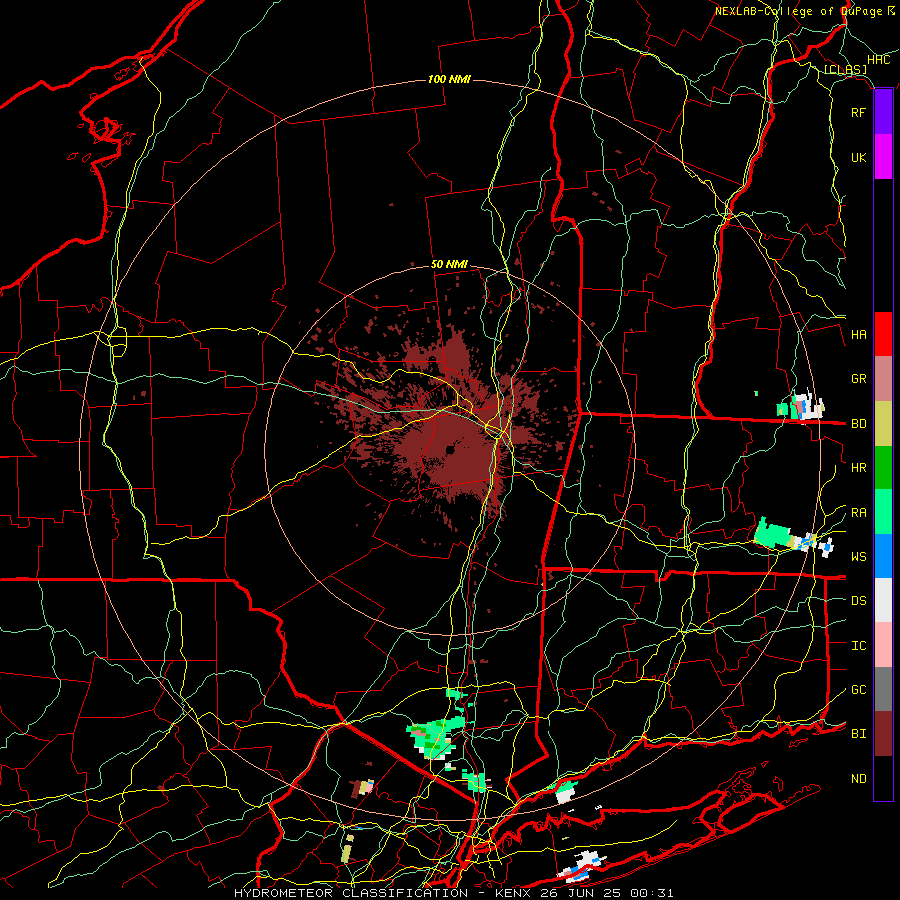
Task: Click the Hydrometeor Classification KENX timestamp caption
Action: pyautogui.click(x=453, y=893)
